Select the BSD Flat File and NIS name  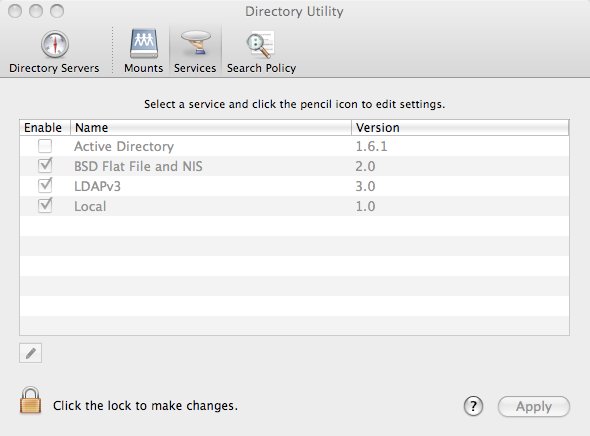click(x=138, y=166)
